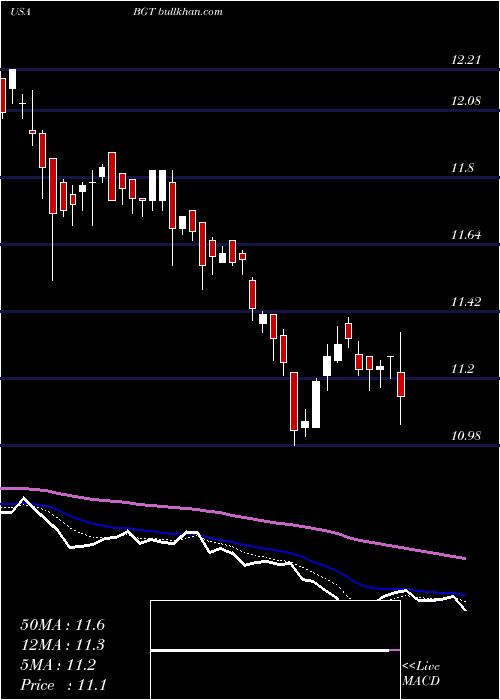
Task: Click the 11.42 price level label
Action: point(466,302)
